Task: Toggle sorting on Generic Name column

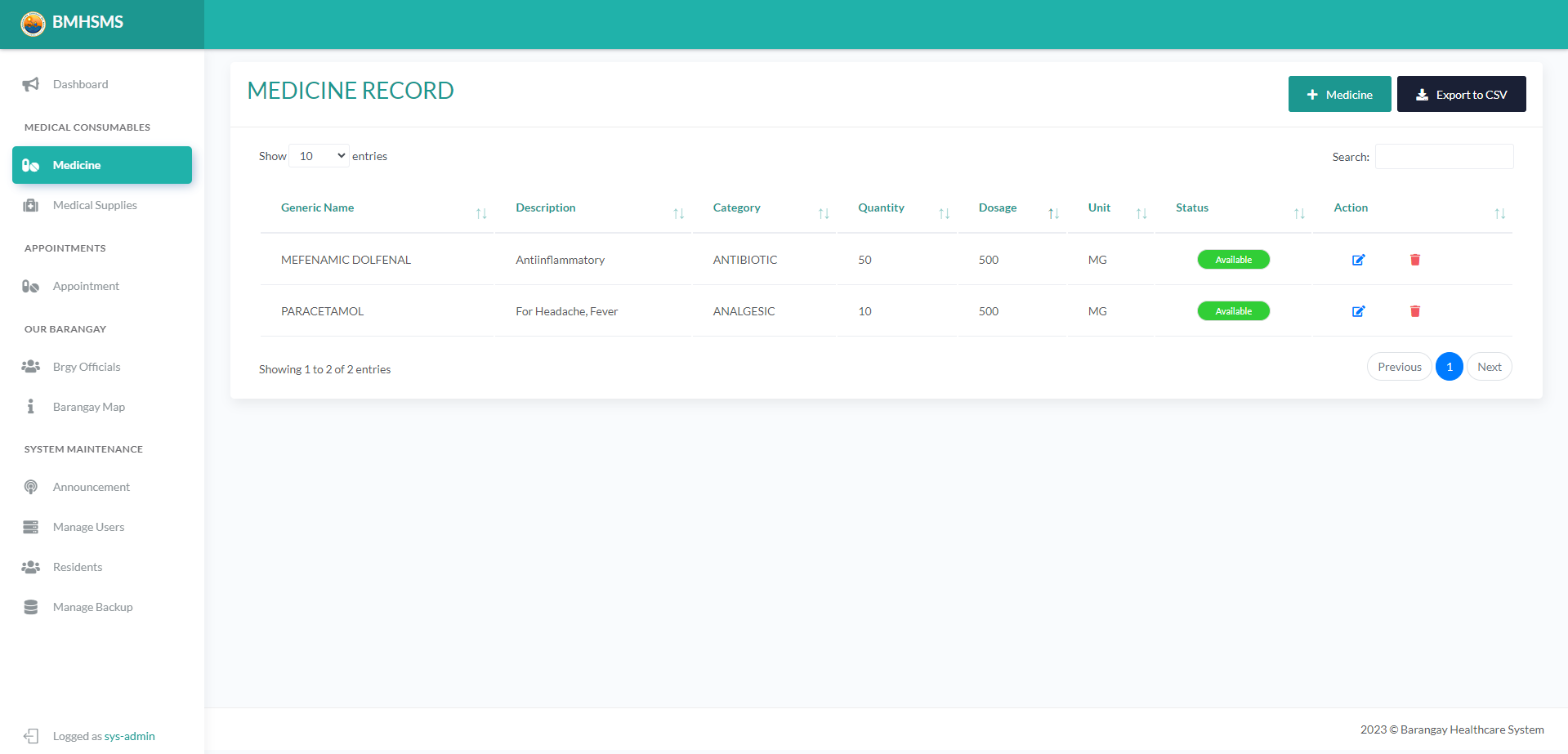Action: pyautogui.click(x=480, y=212)
